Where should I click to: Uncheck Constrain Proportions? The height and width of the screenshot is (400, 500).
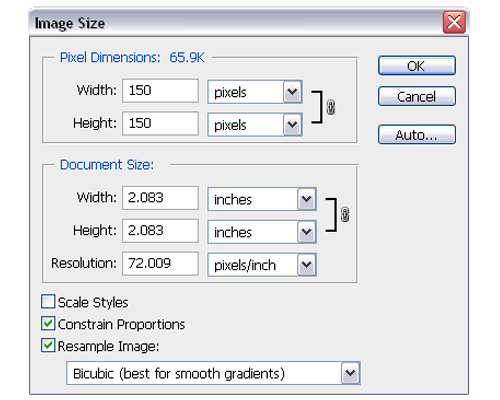48,323
